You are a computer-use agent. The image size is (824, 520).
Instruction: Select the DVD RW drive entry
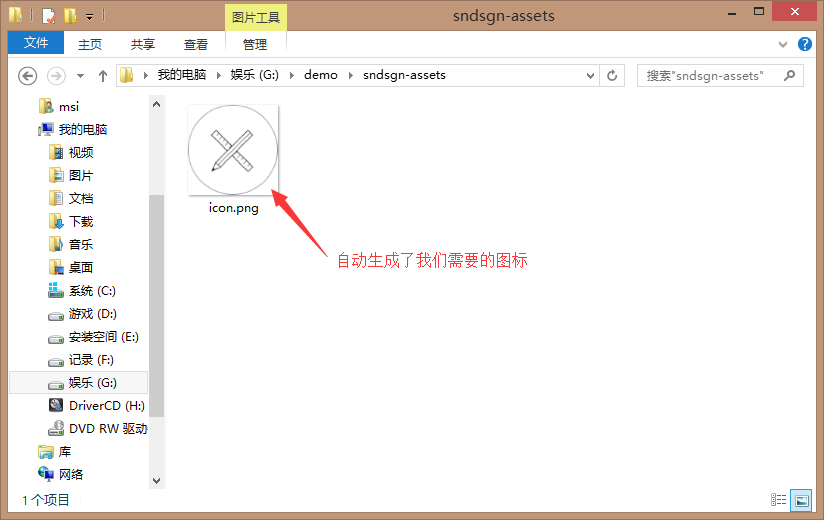click(108, 429)
